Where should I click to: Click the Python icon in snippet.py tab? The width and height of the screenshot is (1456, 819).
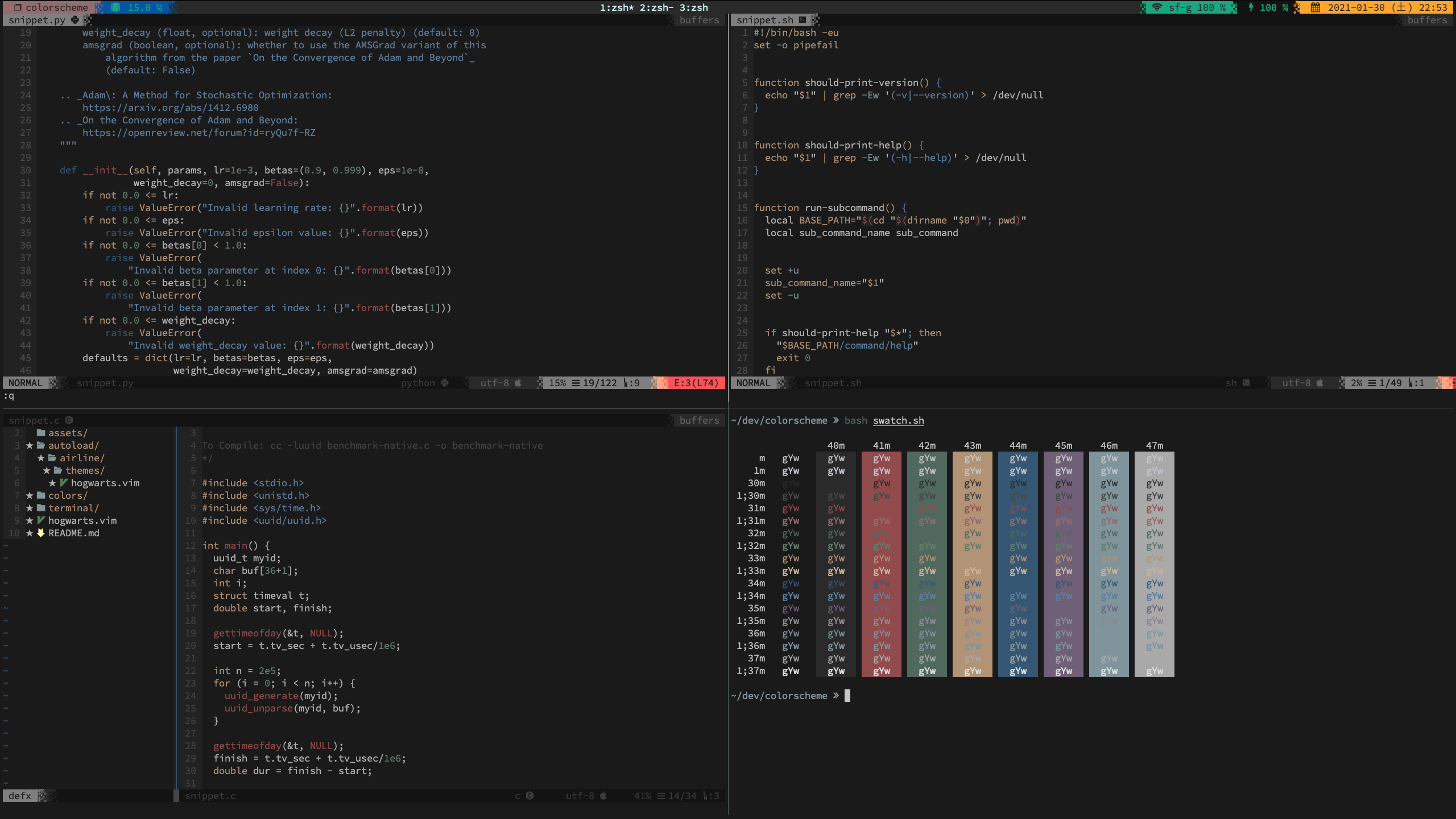(75, 20)
